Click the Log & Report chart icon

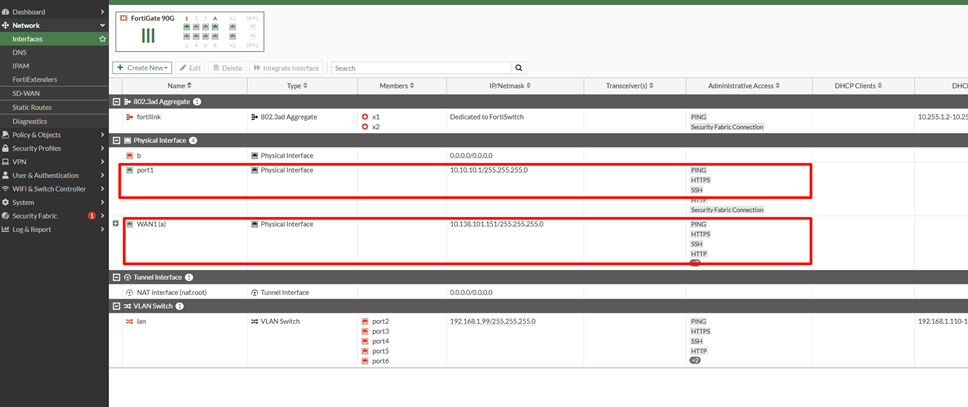point(6,230)
